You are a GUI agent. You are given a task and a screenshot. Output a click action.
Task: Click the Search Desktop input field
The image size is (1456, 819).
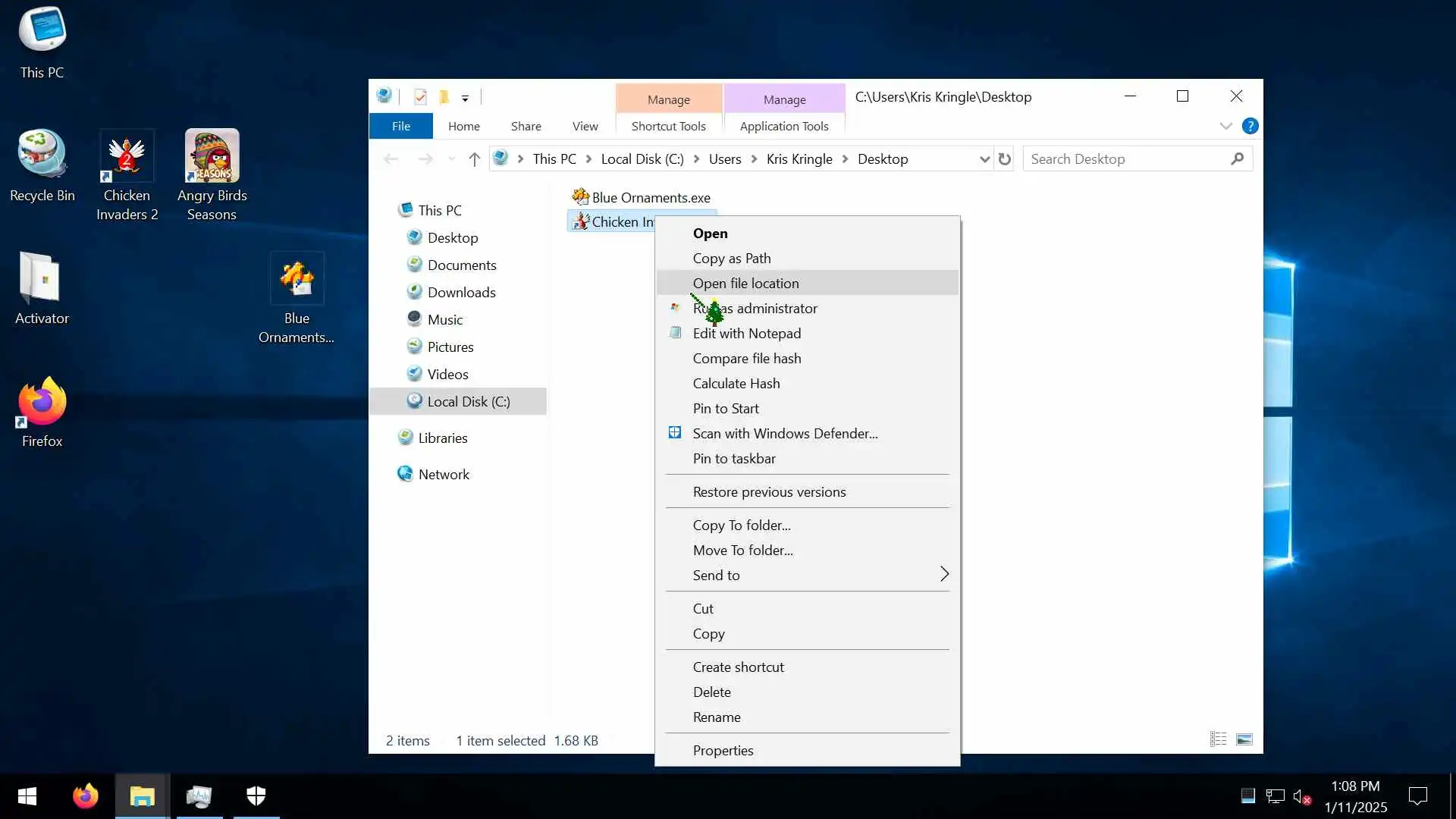1126,159
